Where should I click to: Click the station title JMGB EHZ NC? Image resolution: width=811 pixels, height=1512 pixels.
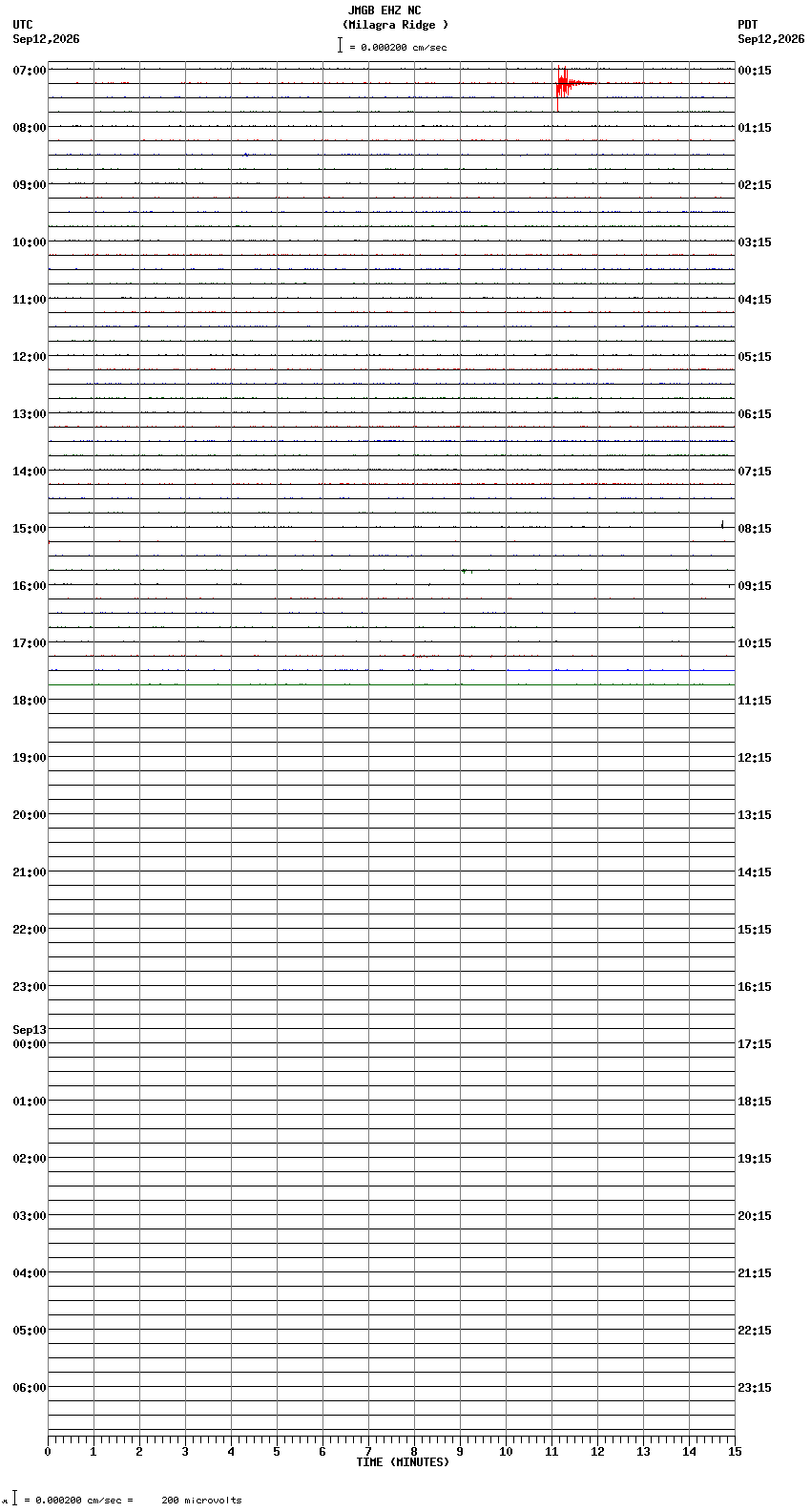point(385,10)
